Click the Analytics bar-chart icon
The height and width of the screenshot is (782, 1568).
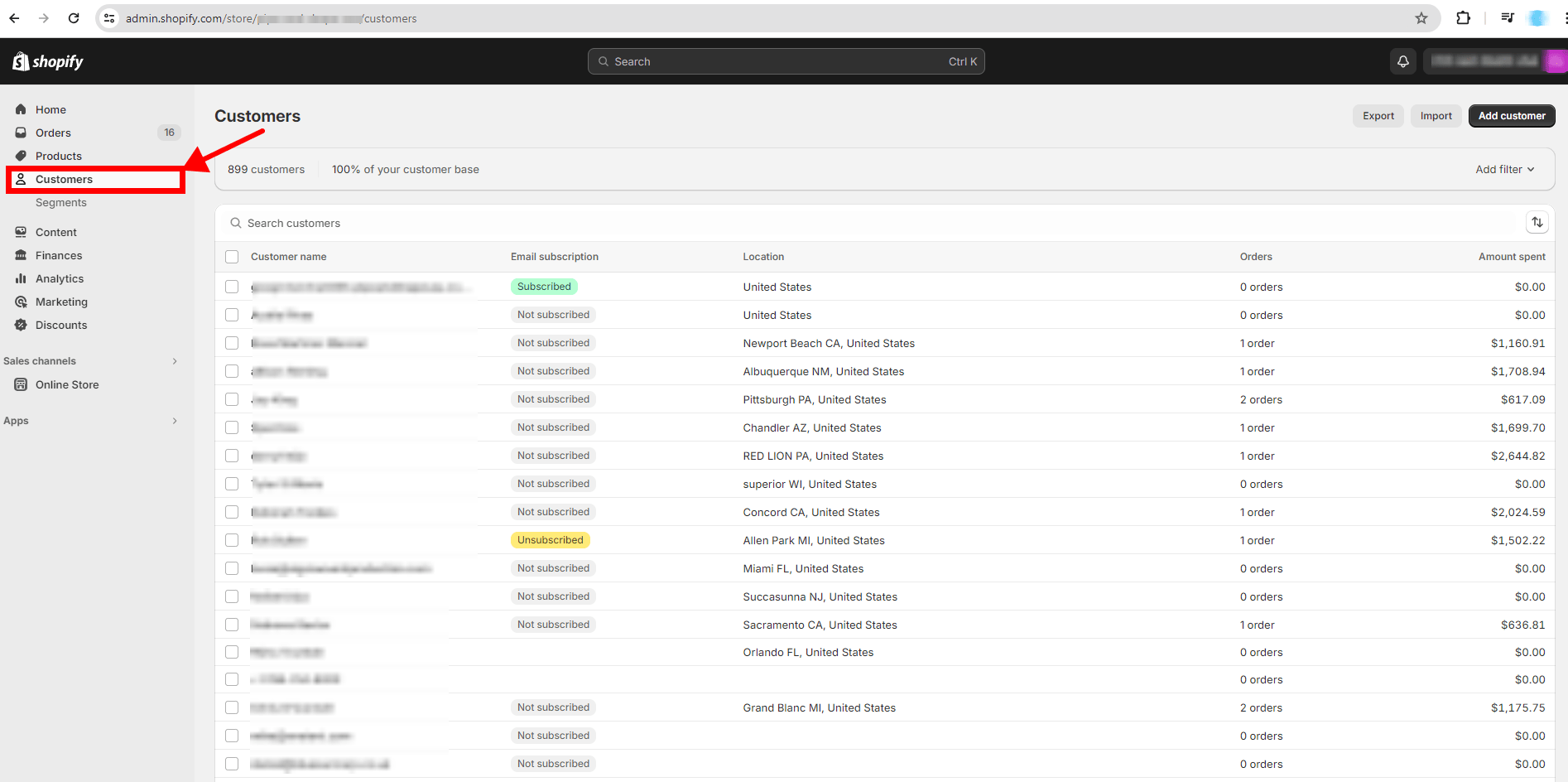22,278
